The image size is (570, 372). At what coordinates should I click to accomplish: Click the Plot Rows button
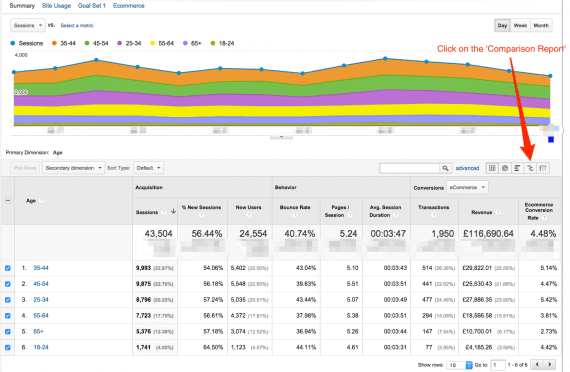[25, 168]
